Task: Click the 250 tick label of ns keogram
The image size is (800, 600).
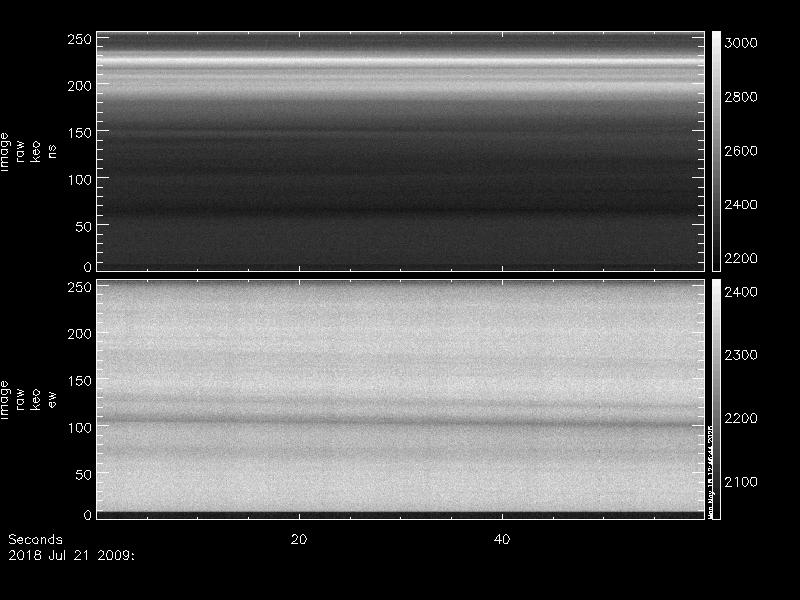Action: pos(80,39)
